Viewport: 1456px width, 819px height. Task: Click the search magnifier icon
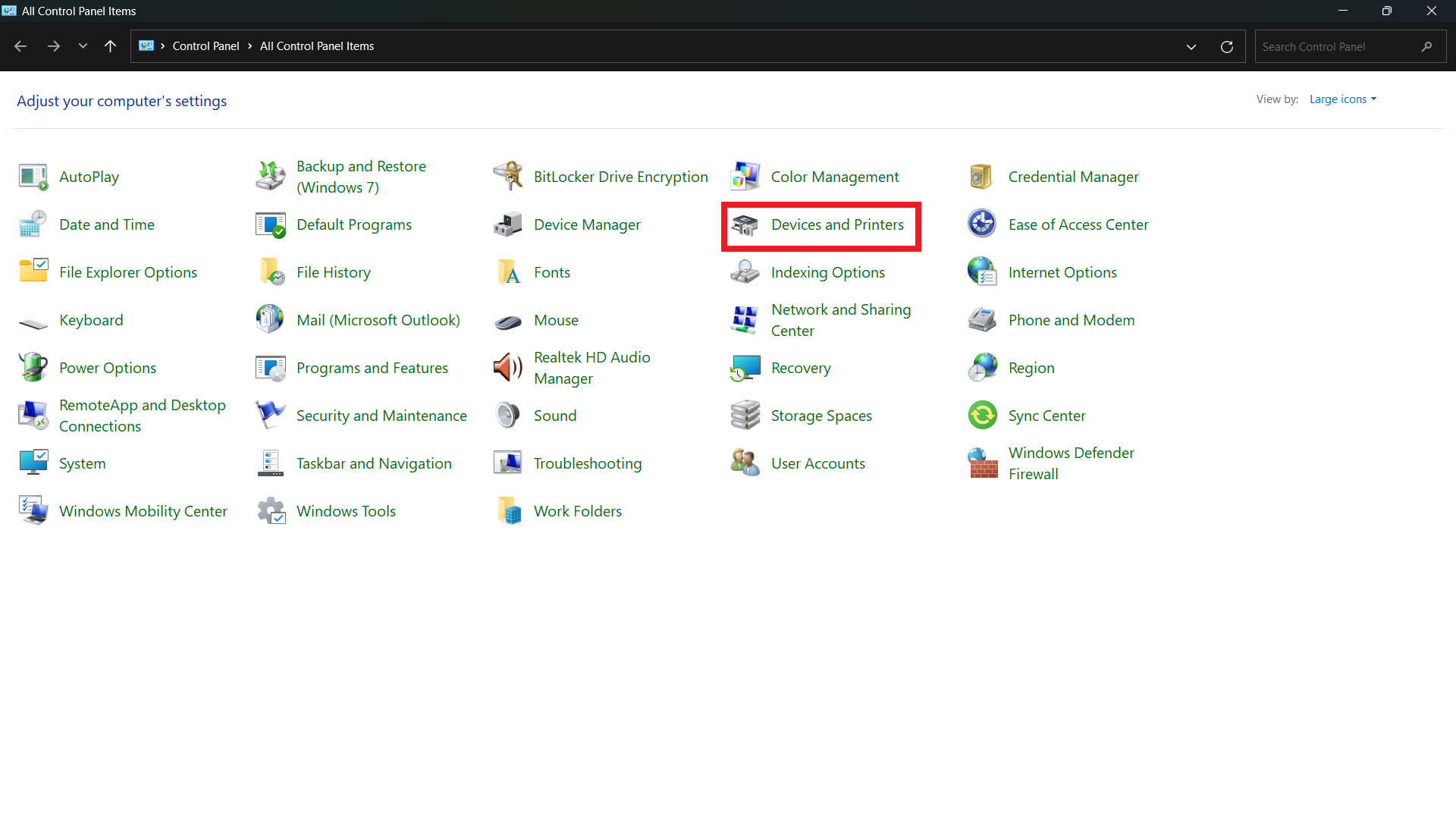[1426, 46]
